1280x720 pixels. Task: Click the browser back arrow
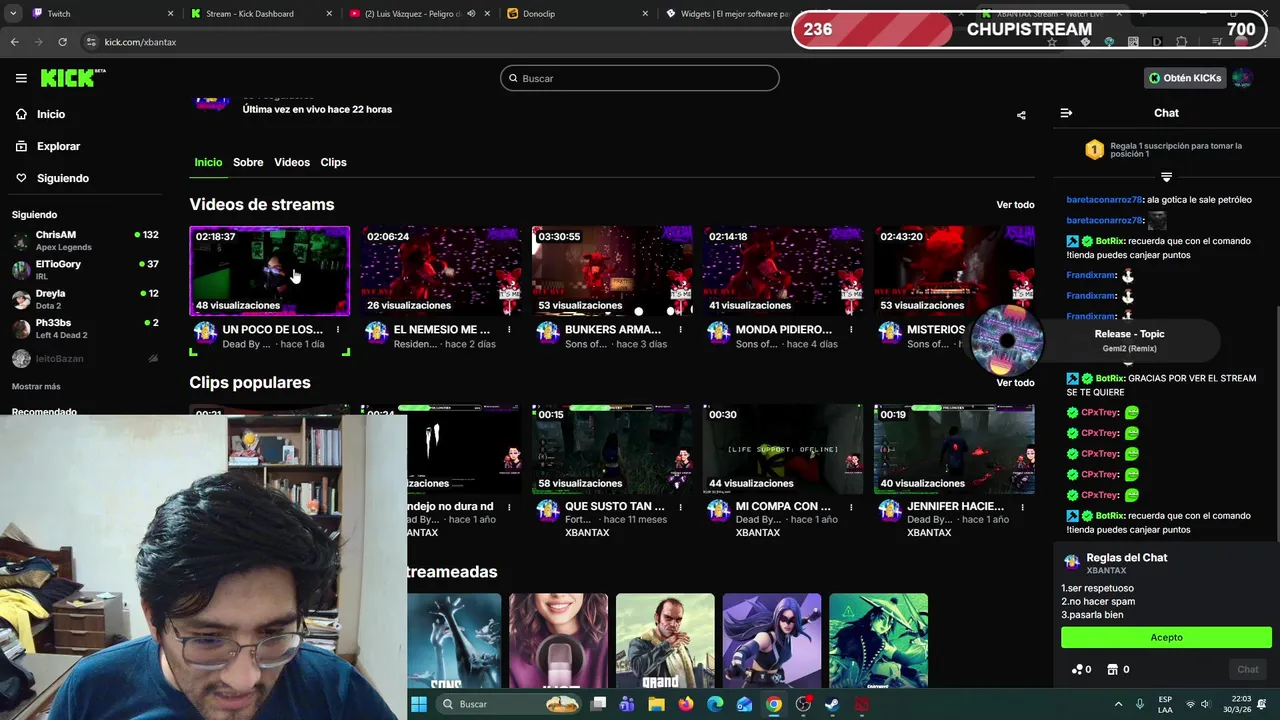click(x=14, y=42)
